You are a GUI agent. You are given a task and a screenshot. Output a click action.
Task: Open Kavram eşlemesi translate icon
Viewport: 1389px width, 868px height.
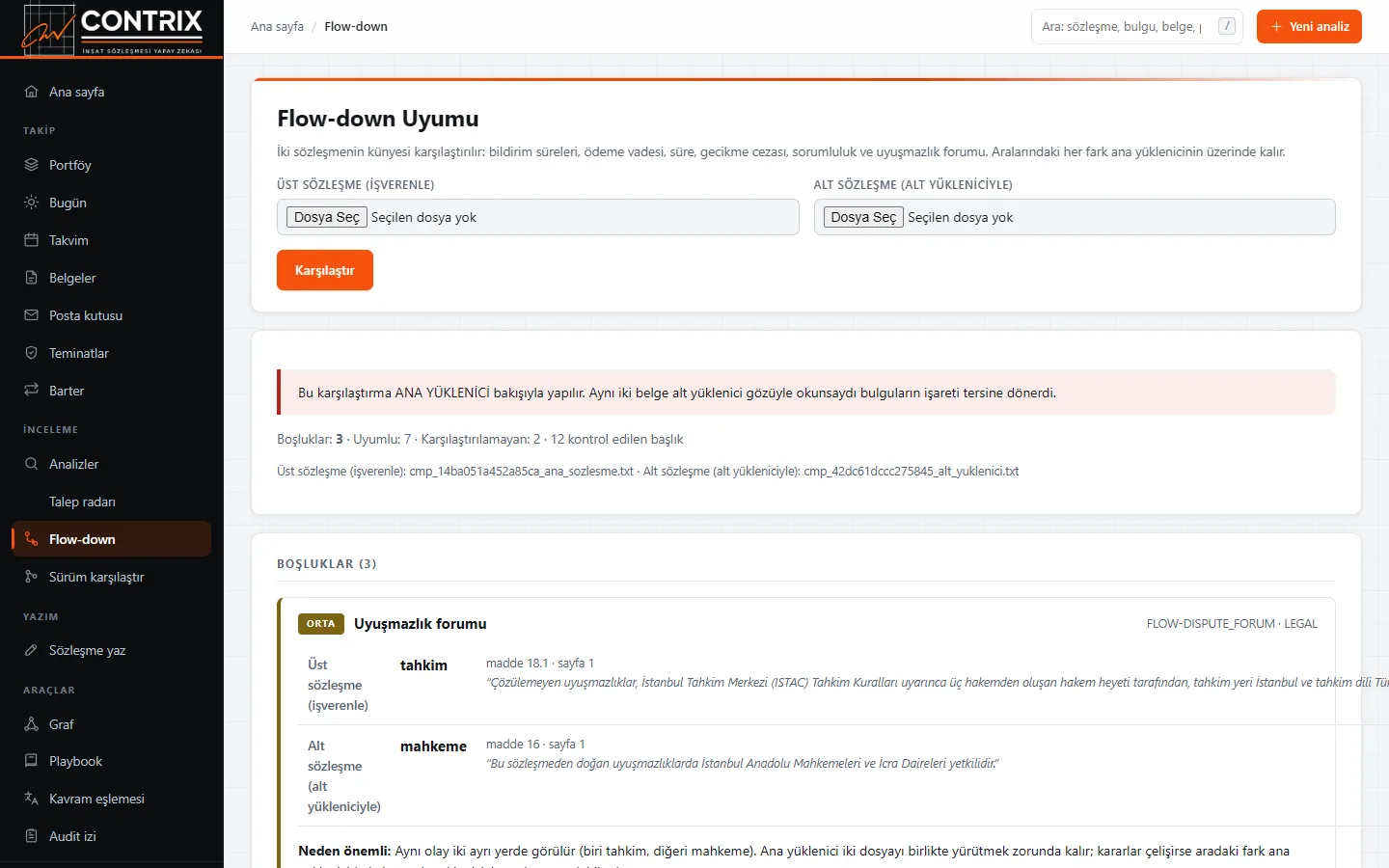[31, 799]
